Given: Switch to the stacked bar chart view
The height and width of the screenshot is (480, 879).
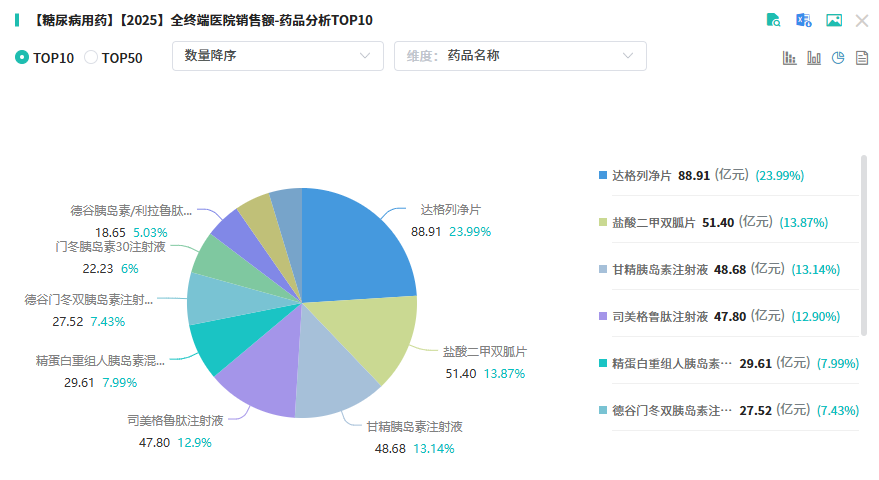Looking at the screenshot, I should [789, 57].
